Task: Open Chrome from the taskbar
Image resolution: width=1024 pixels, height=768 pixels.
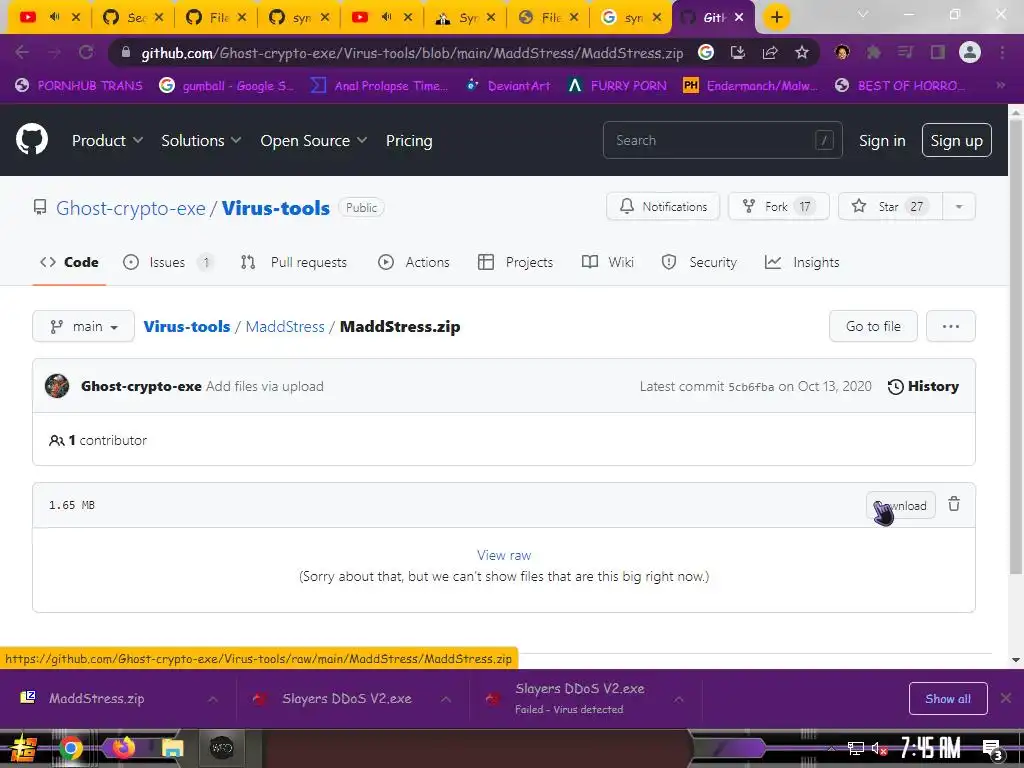Action: point(71,748)
